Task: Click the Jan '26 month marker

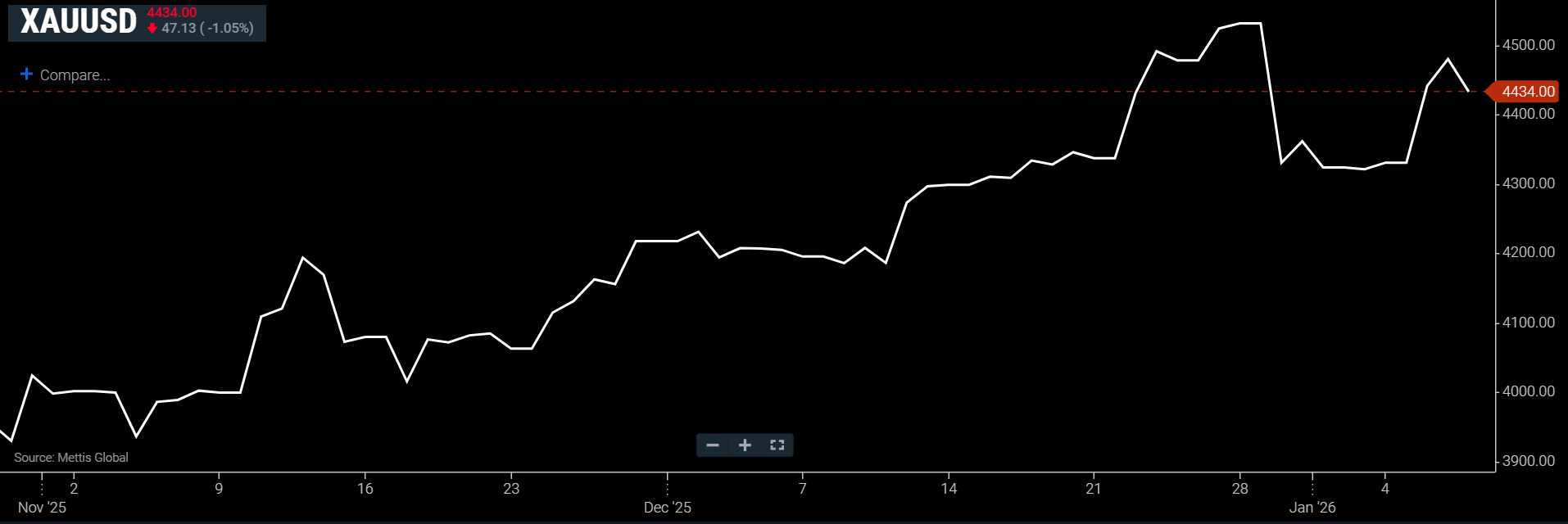Action: [1312, 508]
